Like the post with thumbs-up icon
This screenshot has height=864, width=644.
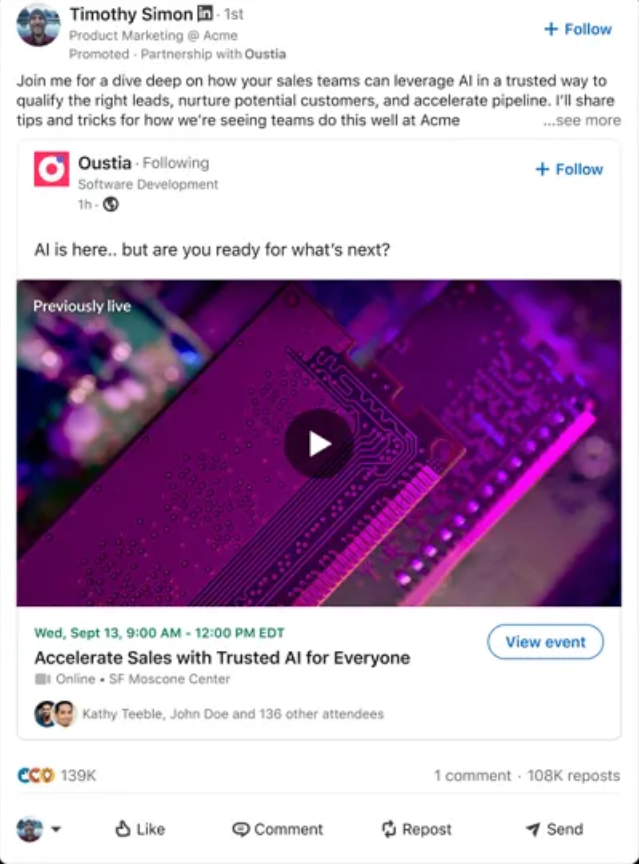tap(139, 829)
